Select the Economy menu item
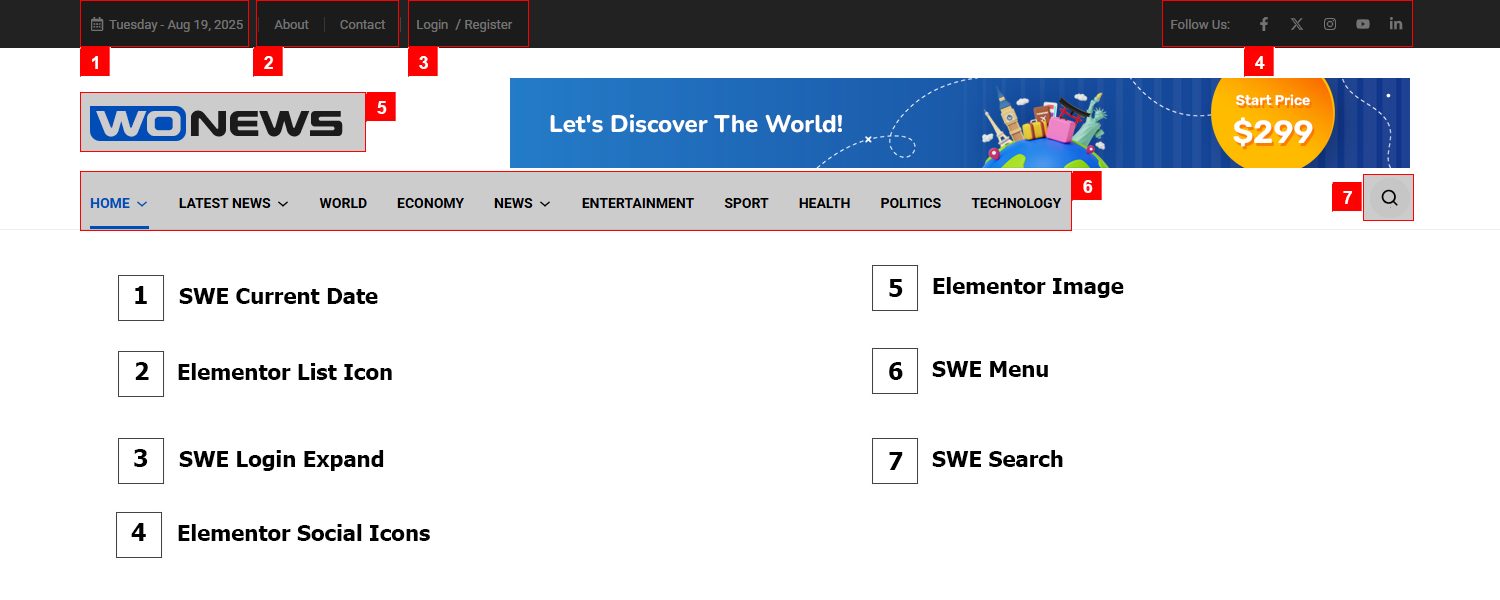Viewport: 1500px width, 600px height. [x=430, y=203]
